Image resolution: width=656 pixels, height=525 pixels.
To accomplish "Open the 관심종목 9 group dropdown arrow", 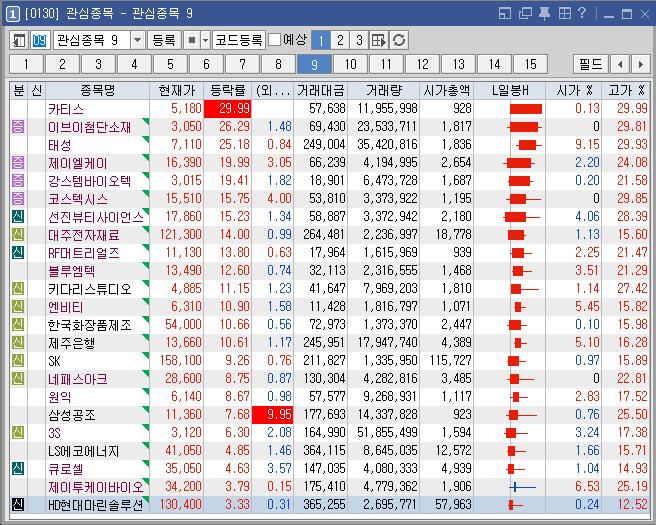I will (137, 41).
